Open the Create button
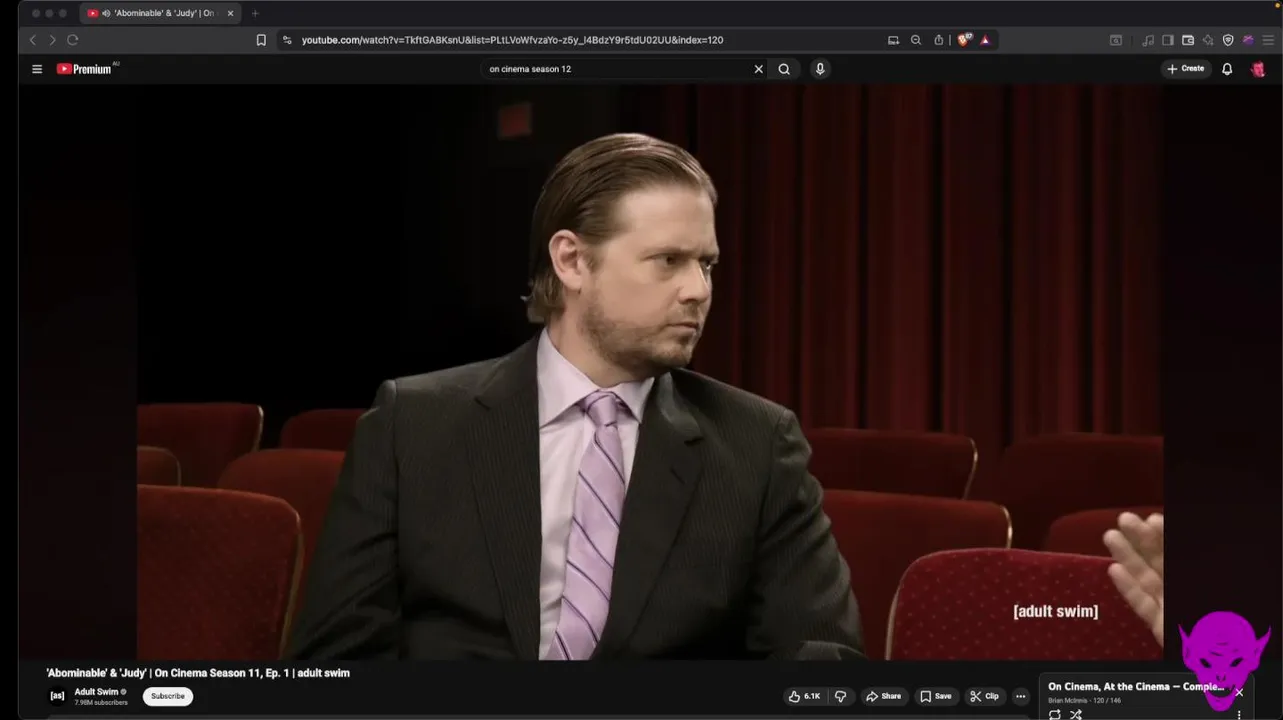The width and height of the screenshot is (1283, 720). pos(1186,69)
